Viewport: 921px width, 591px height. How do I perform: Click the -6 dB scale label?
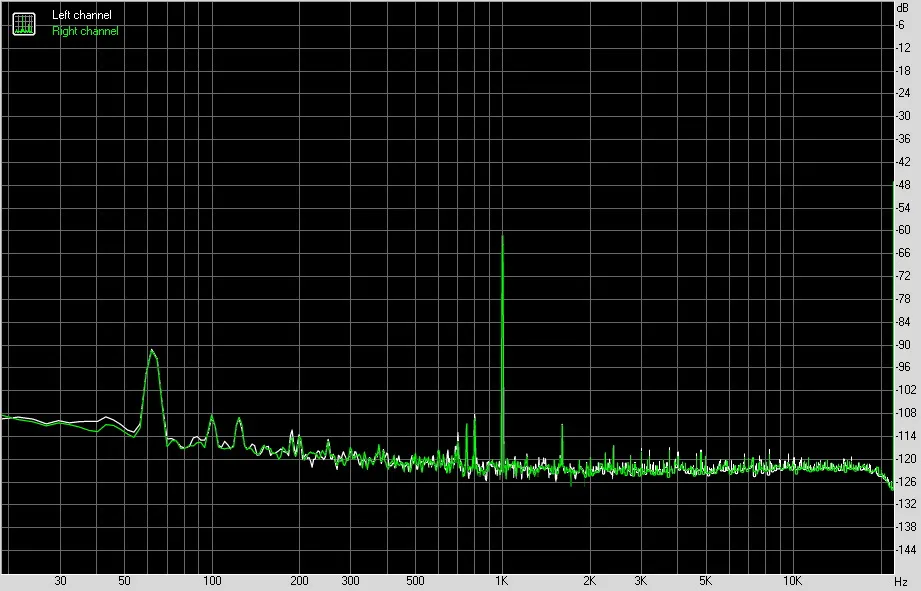coord(900,25)
